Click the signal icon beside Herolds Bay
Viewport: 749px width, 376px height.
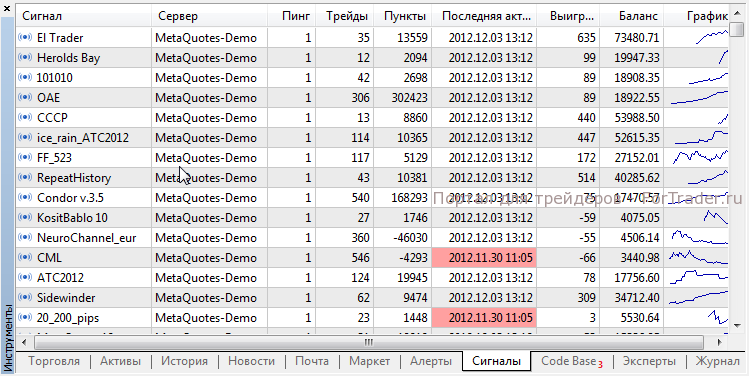coord(25,58)
